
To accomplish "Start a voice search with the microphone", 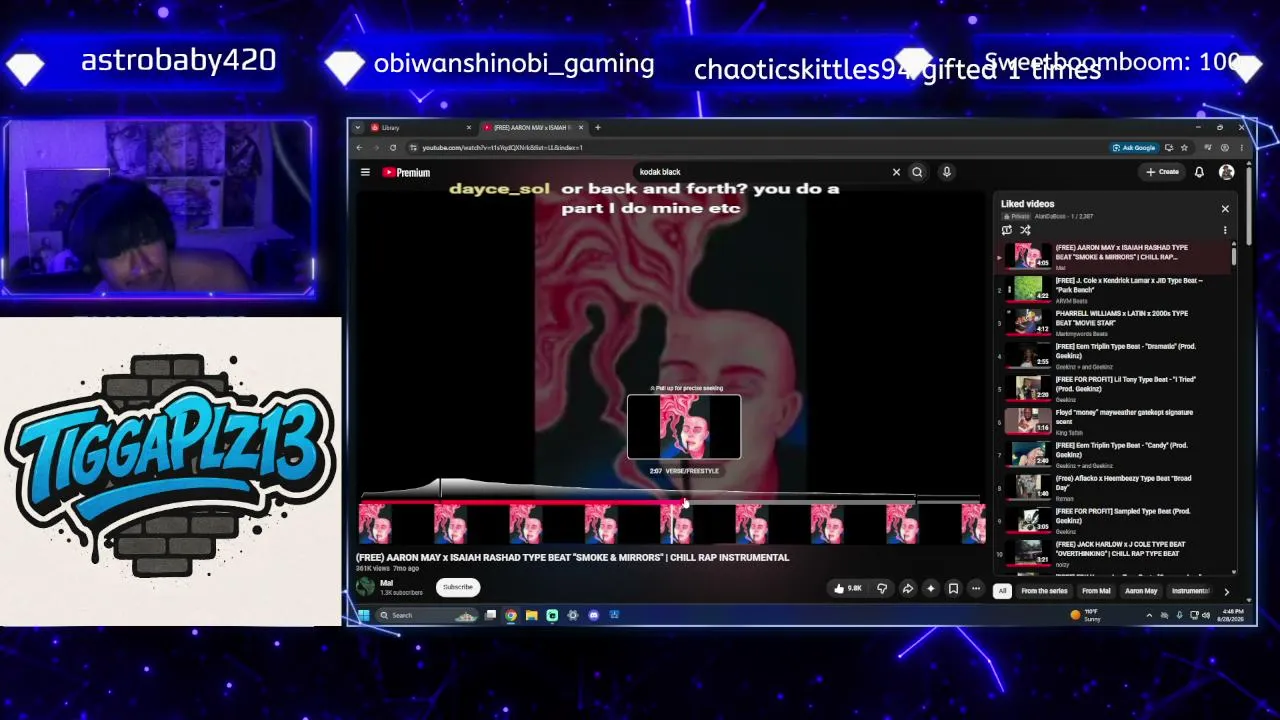I will pos(946,172).
